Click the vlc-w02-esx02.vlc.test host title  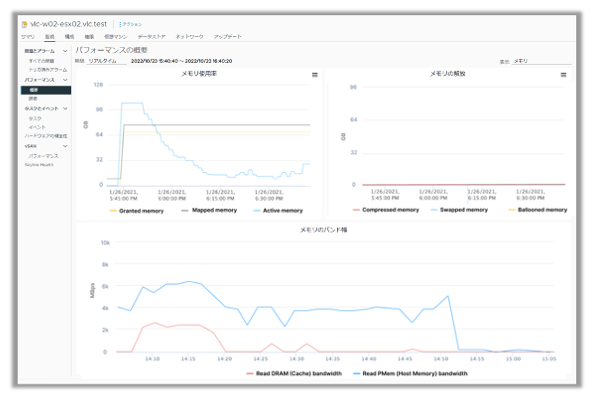click(68, 24)
